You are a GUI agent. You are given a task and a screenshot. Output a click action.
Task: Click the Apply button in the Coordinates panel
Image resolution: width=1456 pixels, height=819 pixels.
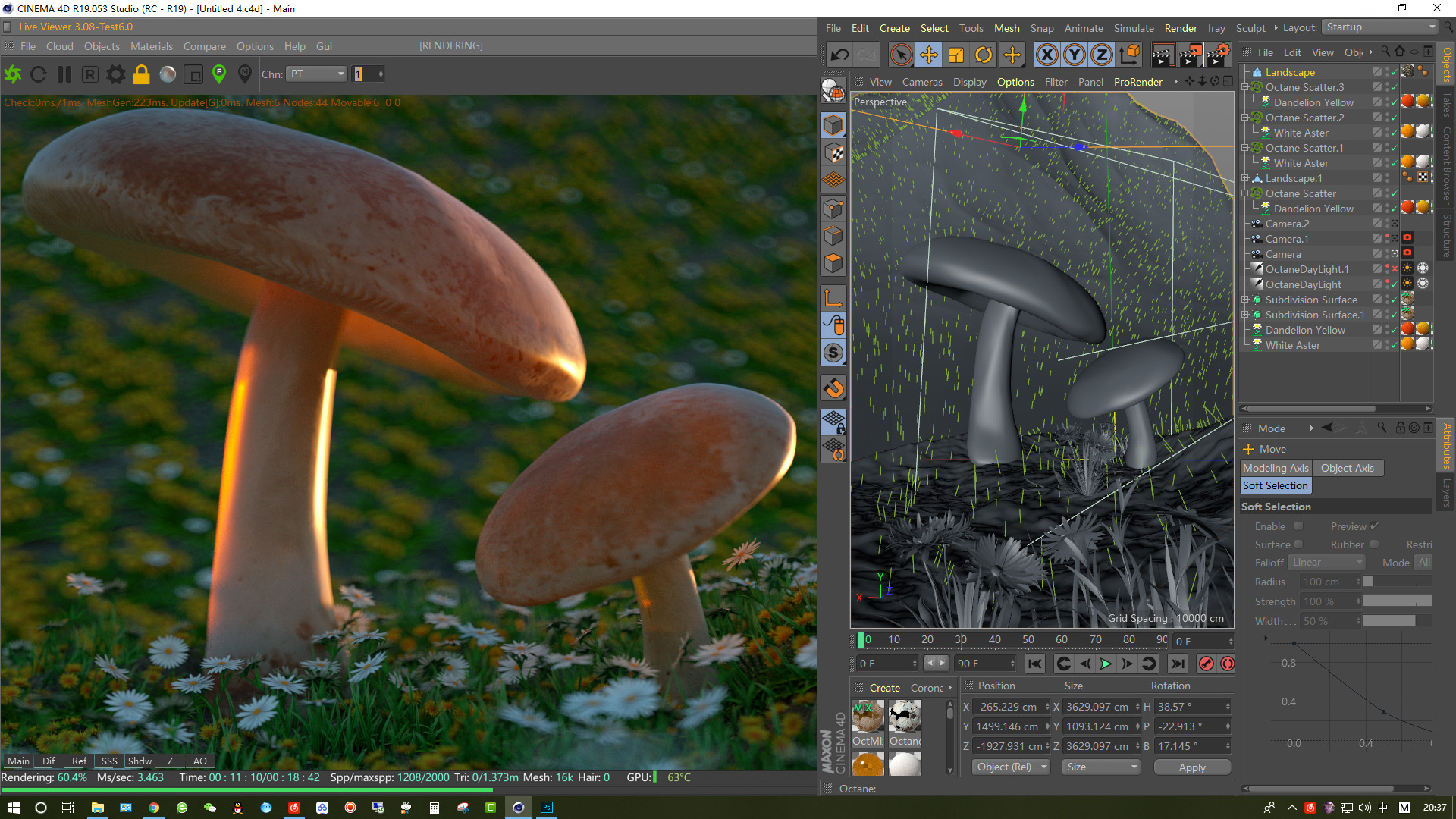1192,767
